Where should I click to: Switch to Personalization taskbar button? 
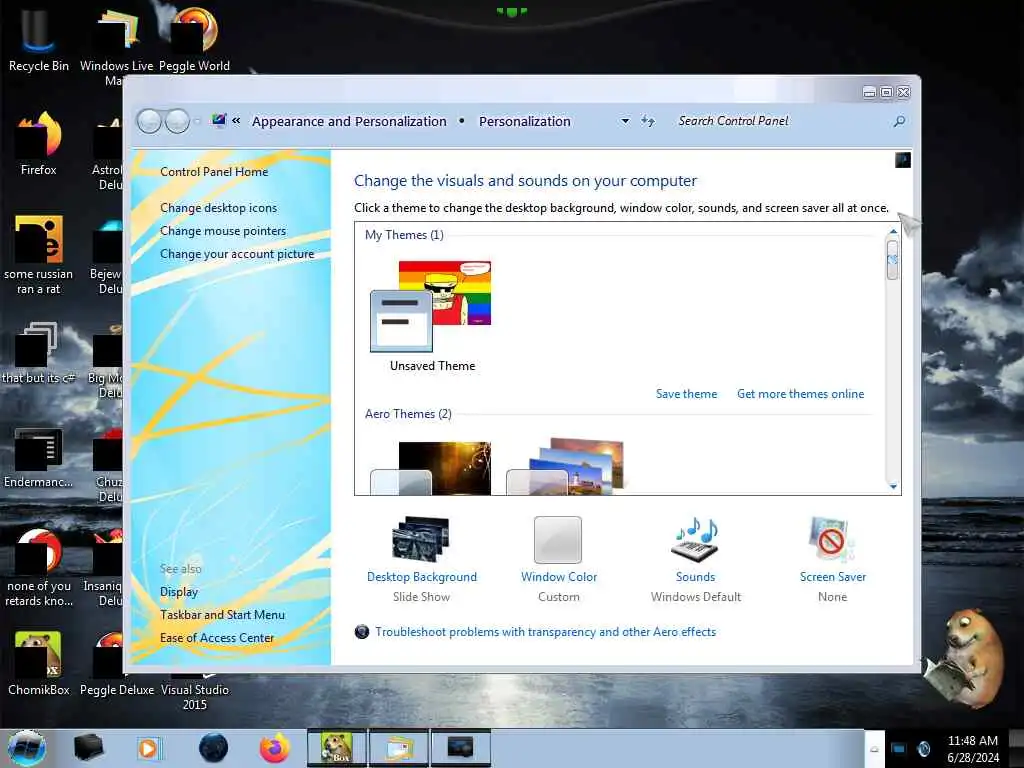(x=460, y=748)
